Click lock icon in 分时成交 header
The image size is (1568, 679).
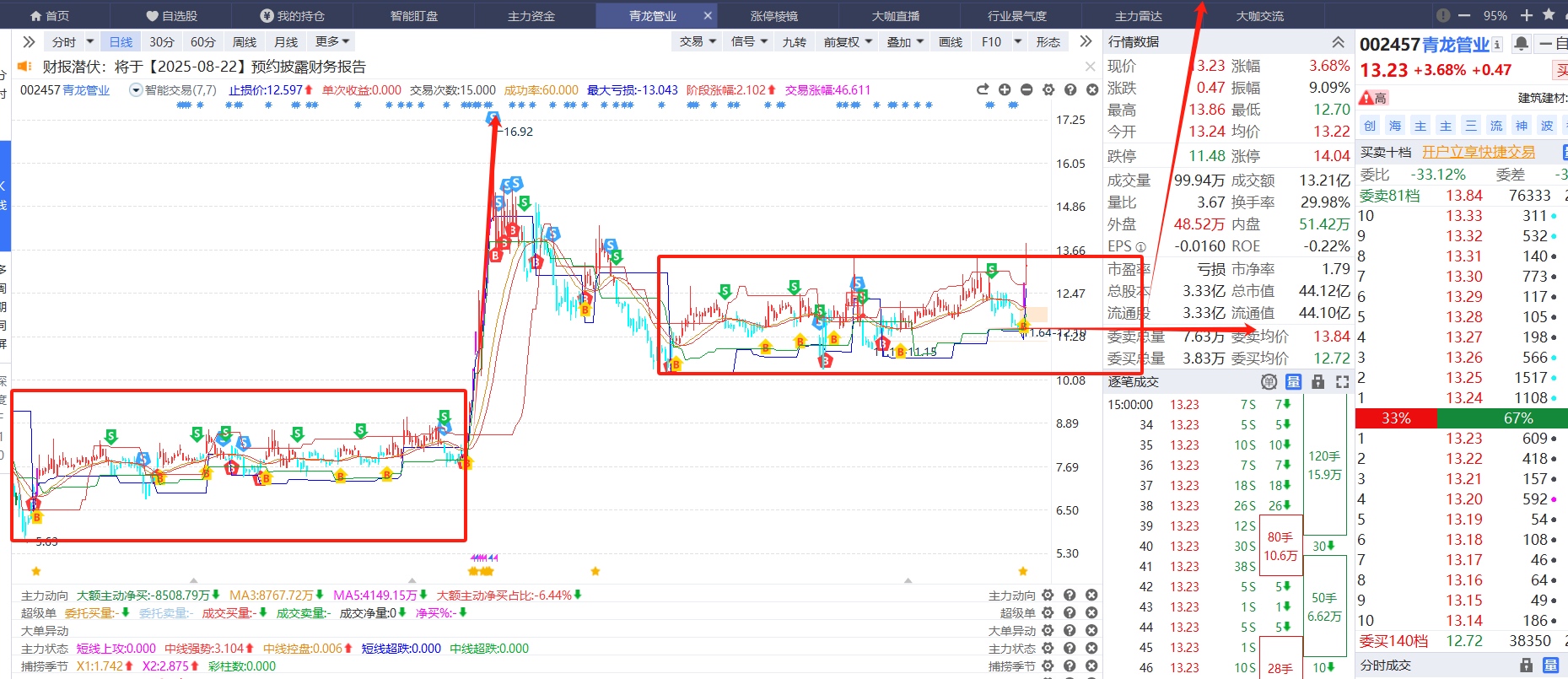[x=1526, y=666]
